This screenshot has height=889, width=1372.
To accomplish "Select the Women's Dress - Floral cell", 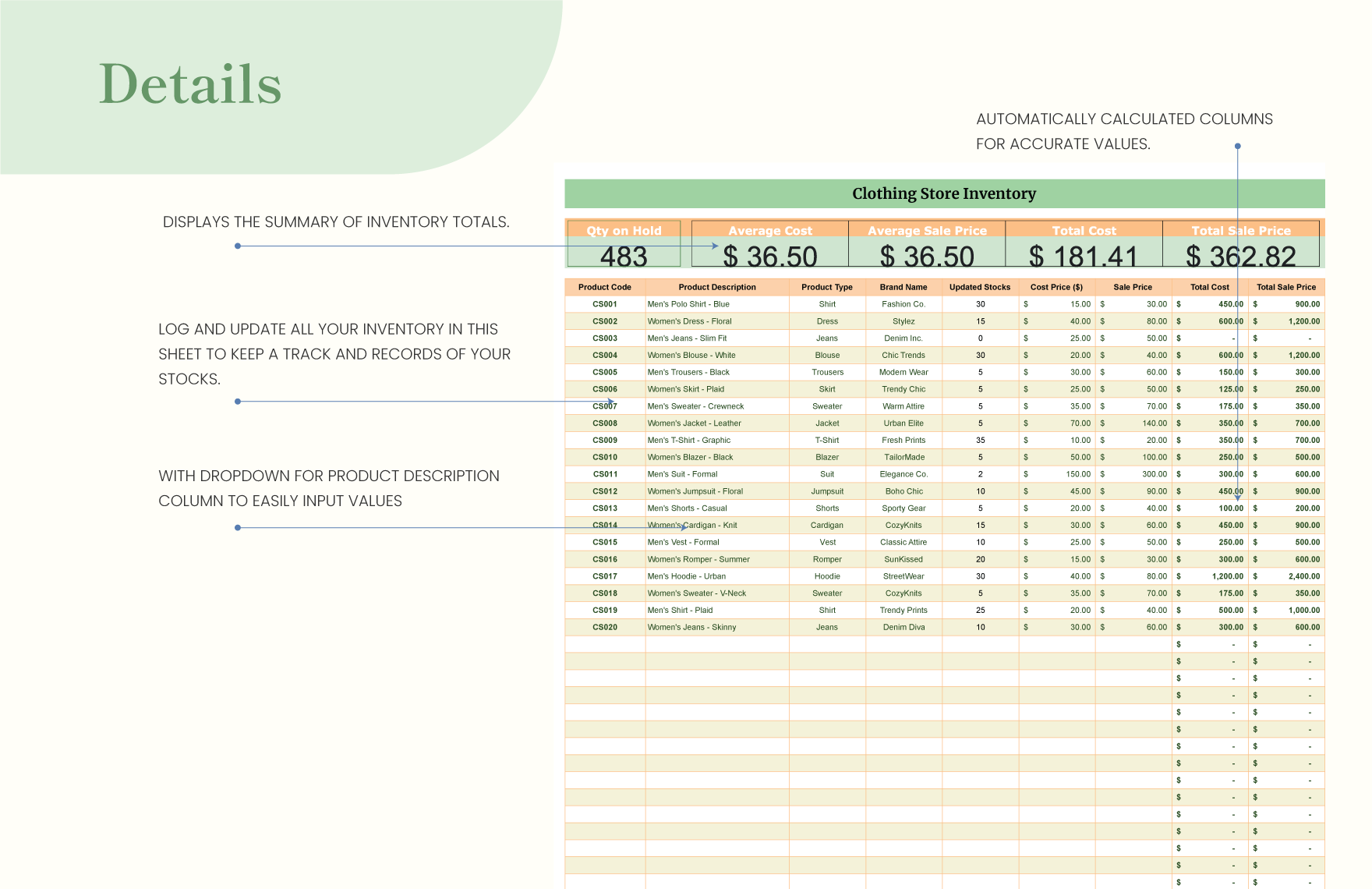I will coord(717,321).
